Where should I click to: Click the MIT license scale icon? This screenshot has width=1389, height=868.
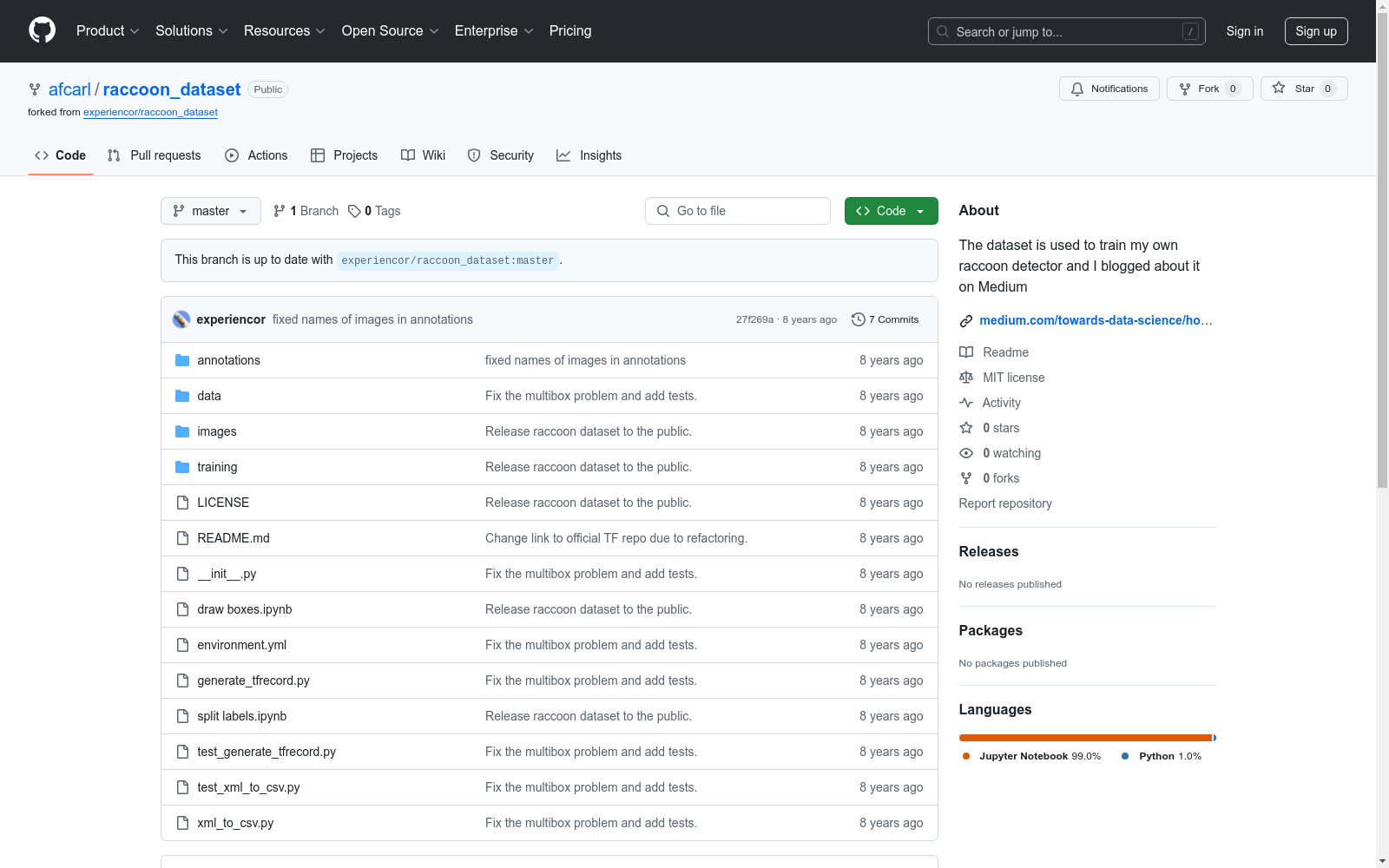pos(966,378)
